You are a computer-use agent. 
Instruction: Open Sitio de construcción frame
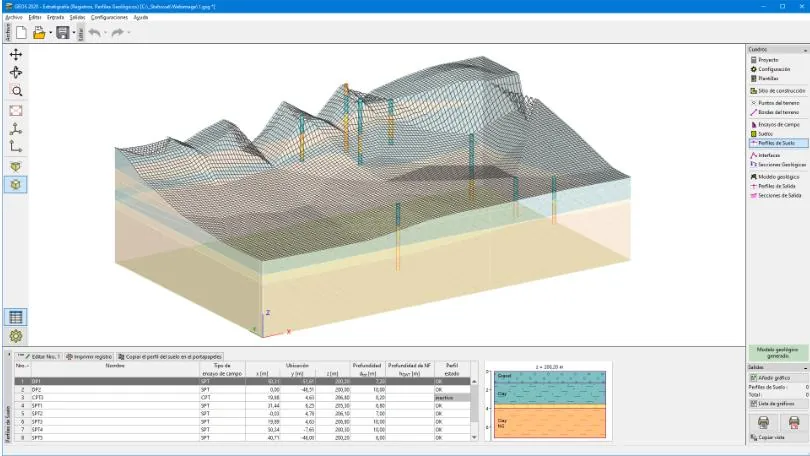coord(777,91)
